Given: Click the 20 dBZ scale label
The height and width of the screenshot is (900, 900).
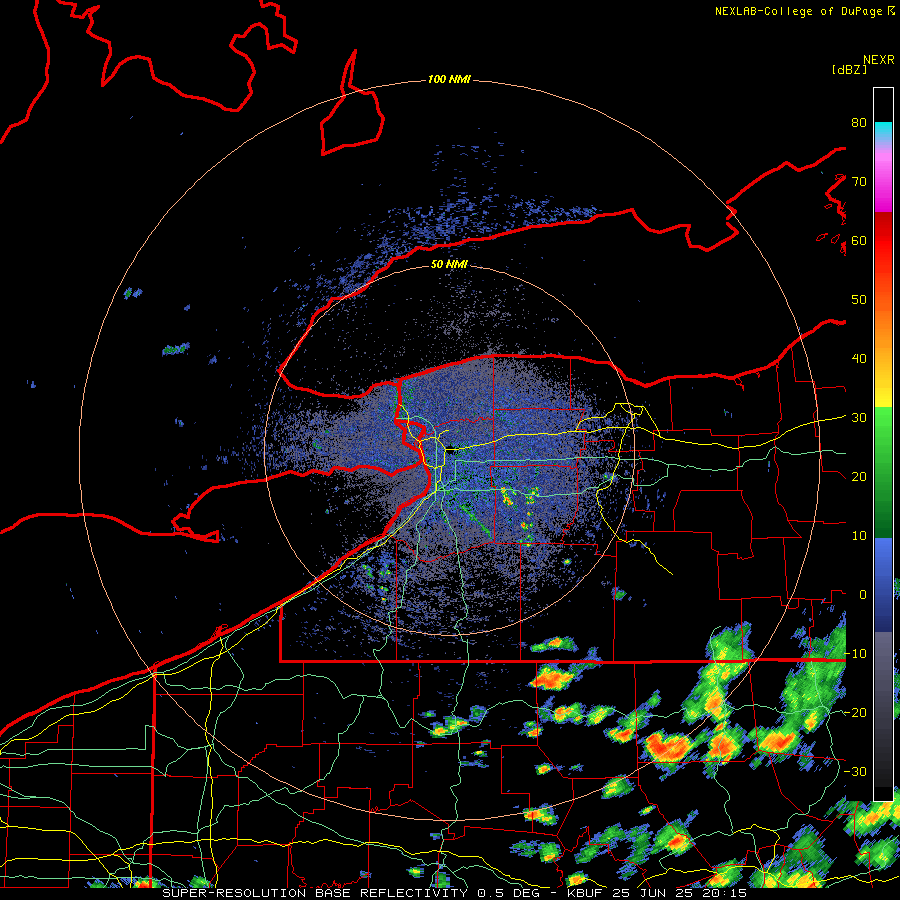Looking at the screenshot, I should (859, 477).
